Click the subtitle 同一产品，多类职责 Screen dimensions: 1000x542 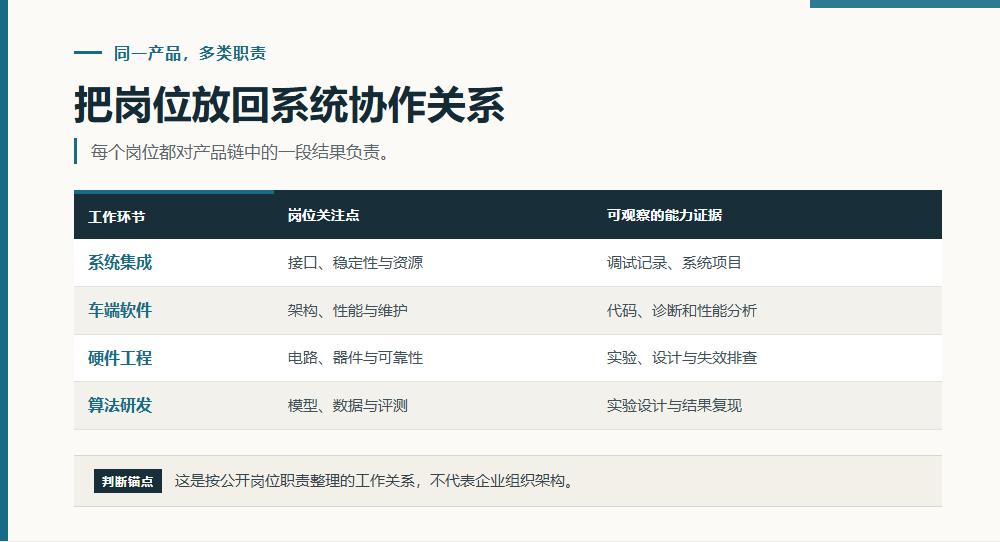coord(189,54)
